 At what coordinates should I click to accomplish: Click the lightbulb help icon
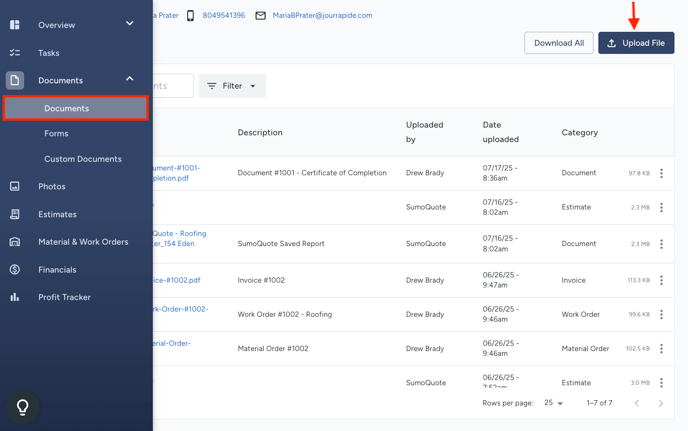pyautogui.click(x=22, y=407)
